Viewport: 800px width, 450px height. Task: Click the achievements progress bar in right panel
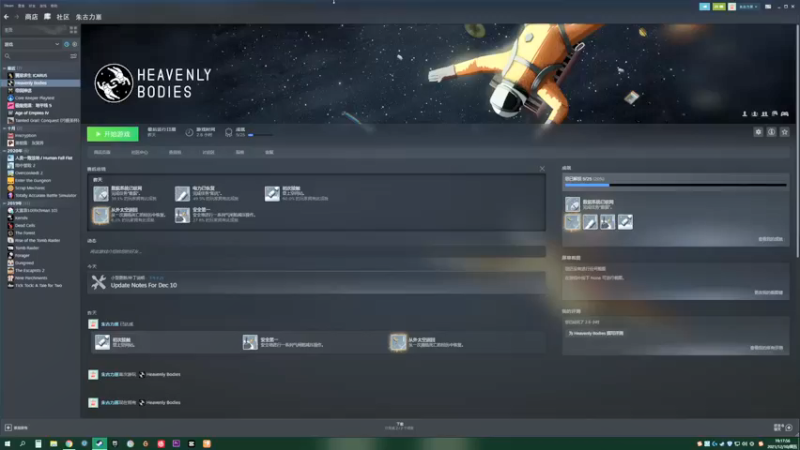pyautogui.click(x=676, y=185)
